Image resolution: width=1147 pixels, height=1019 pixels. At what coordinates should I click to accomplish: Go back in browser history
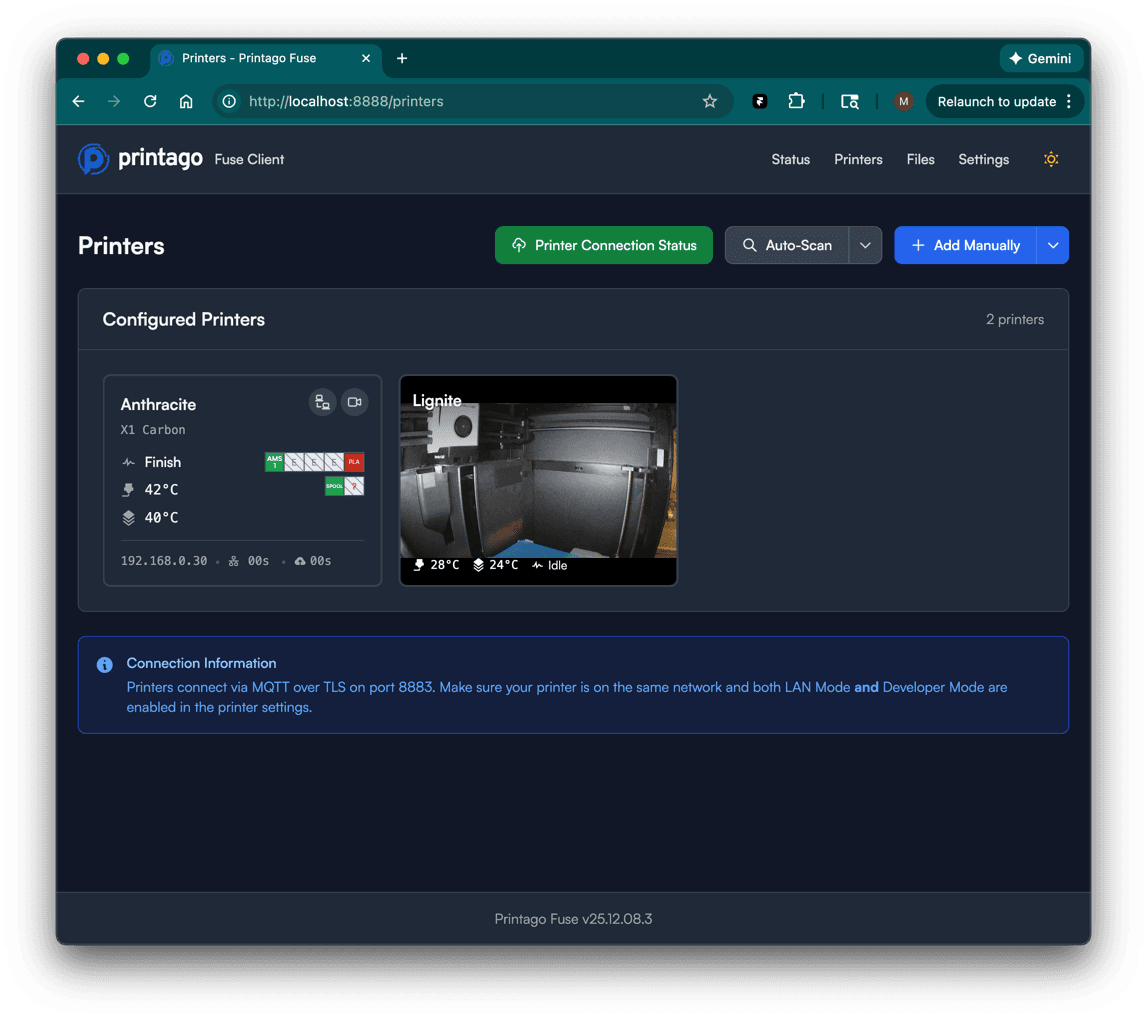78,102
